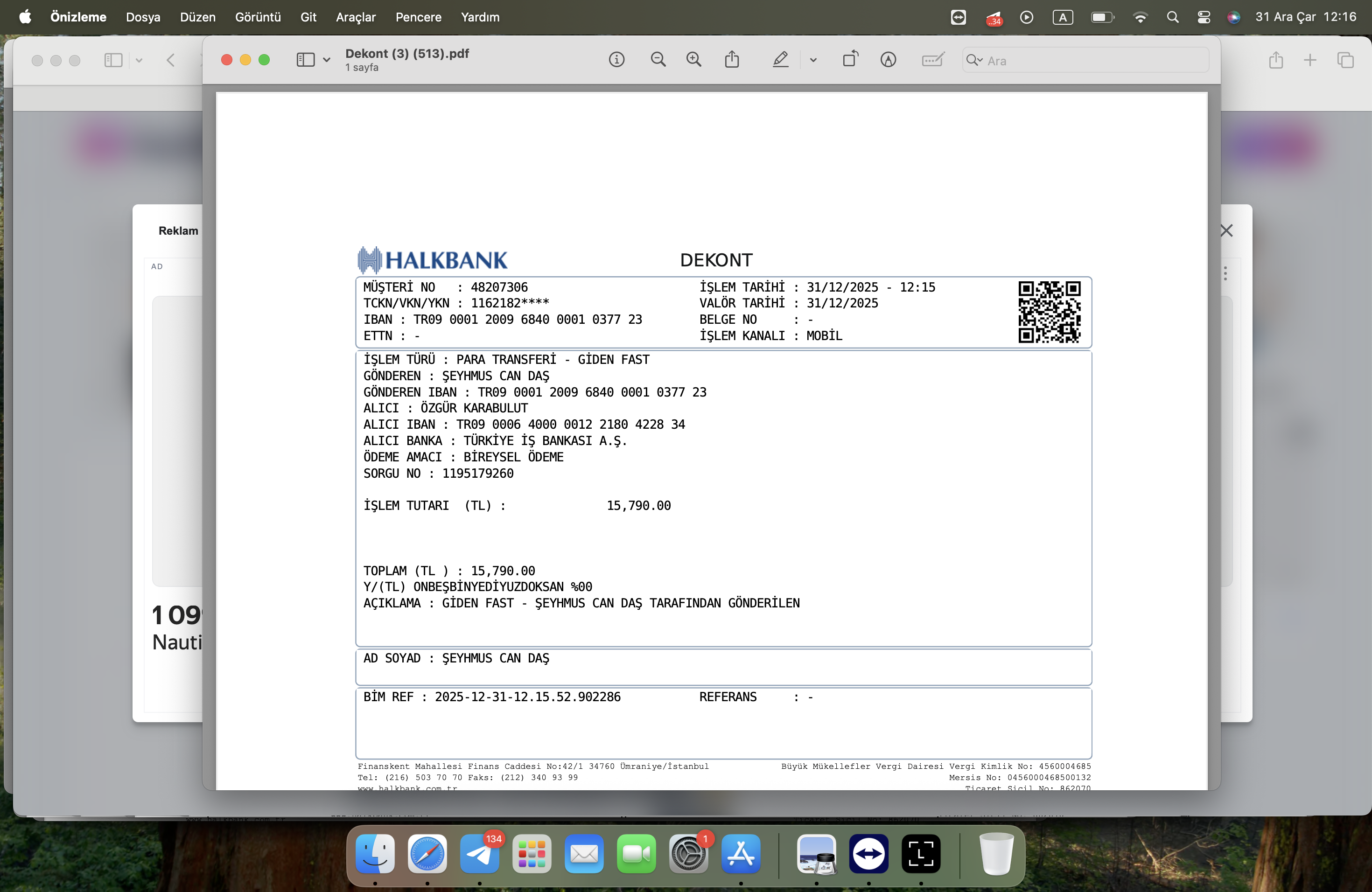This screenshot has height=892, width=1372.
Task: Click the QR code on the receipt
Action: [1049, 312]
